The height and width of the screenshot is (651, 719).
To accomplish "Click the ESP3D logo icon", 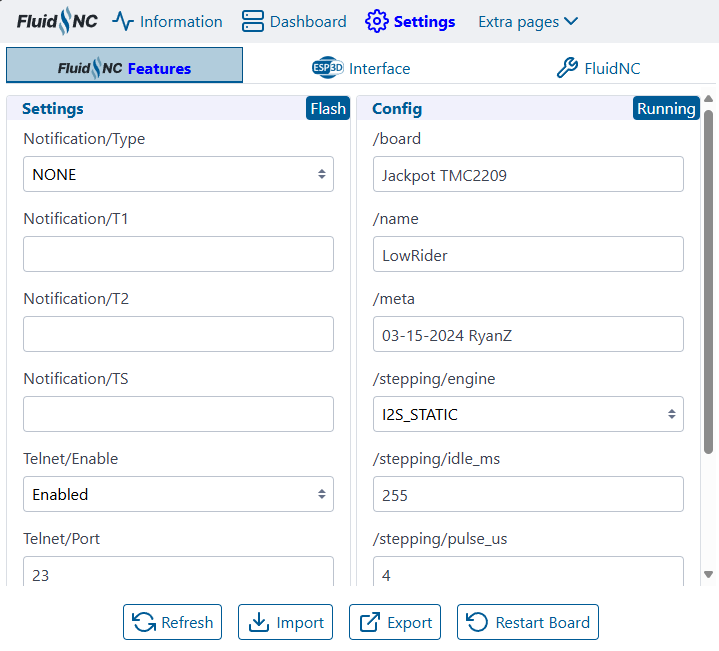I will pos(327,68).
